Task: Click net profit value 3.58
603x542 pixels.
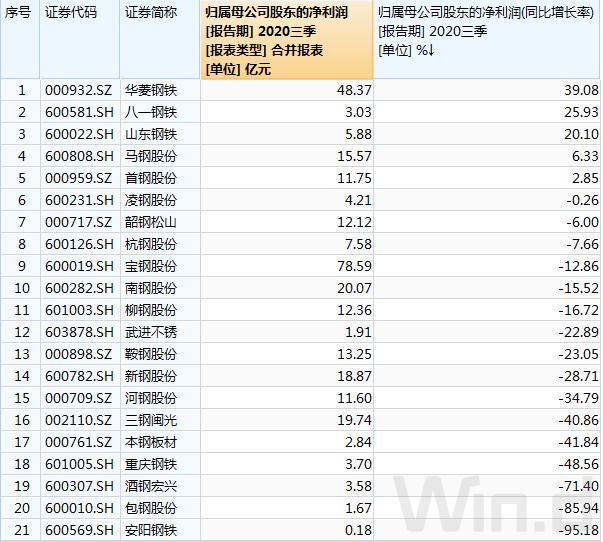Action: (x=358, y=486)
